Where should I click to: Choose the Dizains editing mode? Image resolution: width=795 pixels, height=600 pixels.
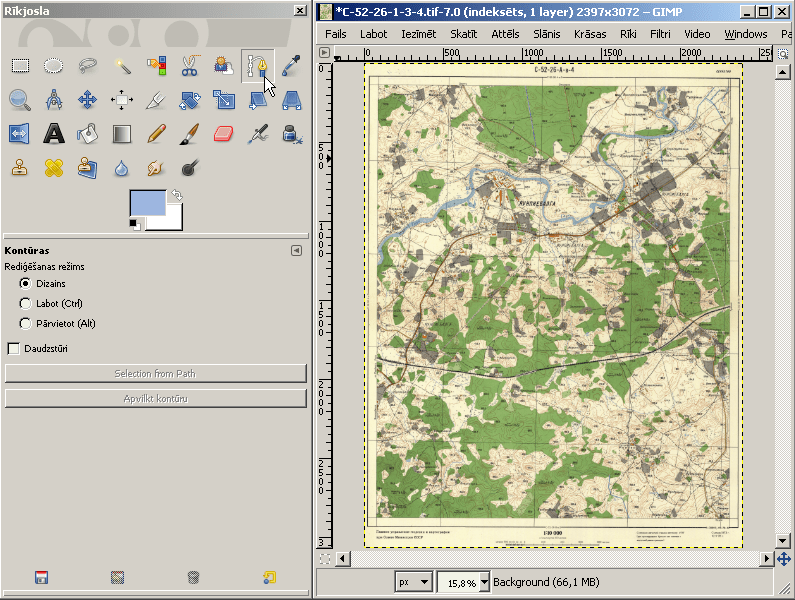(25, 284)
